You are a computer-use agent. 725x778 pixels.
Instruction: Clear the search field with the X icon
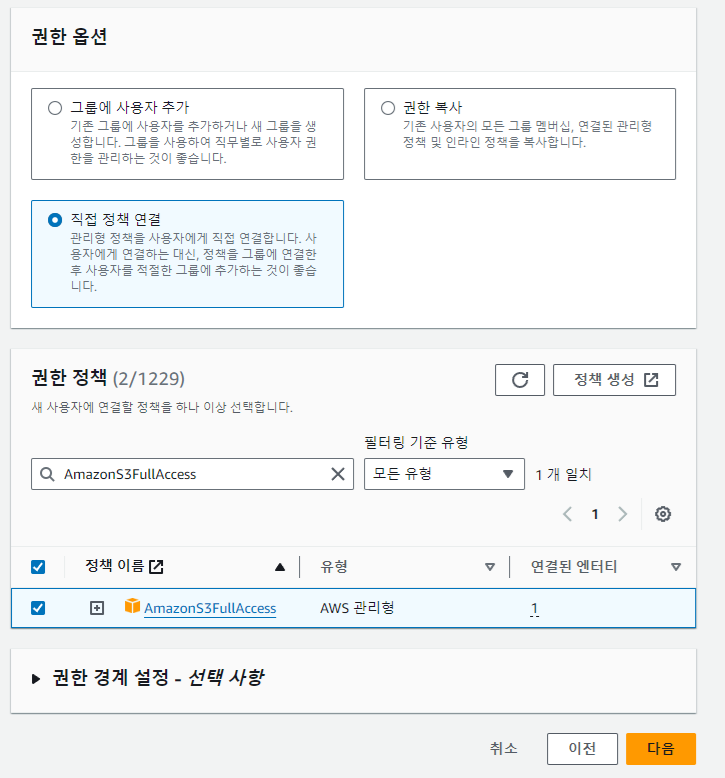pos(338,474)
